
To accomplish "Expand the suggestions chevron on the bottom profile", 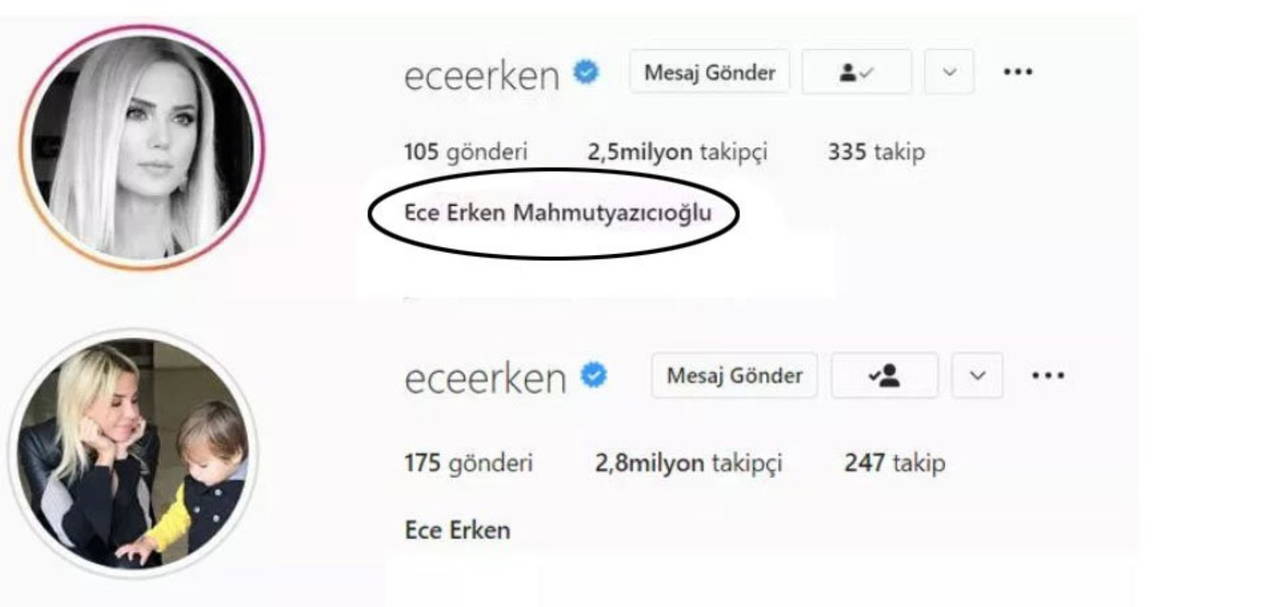I will (978, 376).
